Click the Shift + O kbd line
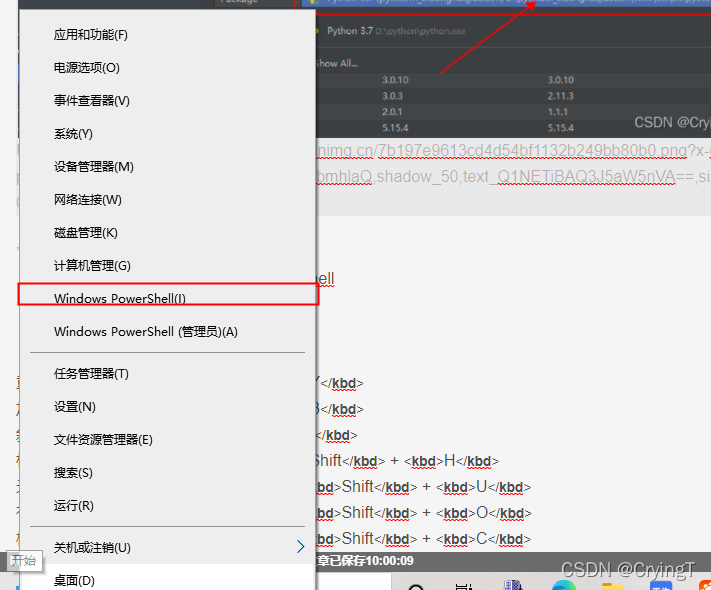This screenshot has width=711, height=590. click(424, 513)
